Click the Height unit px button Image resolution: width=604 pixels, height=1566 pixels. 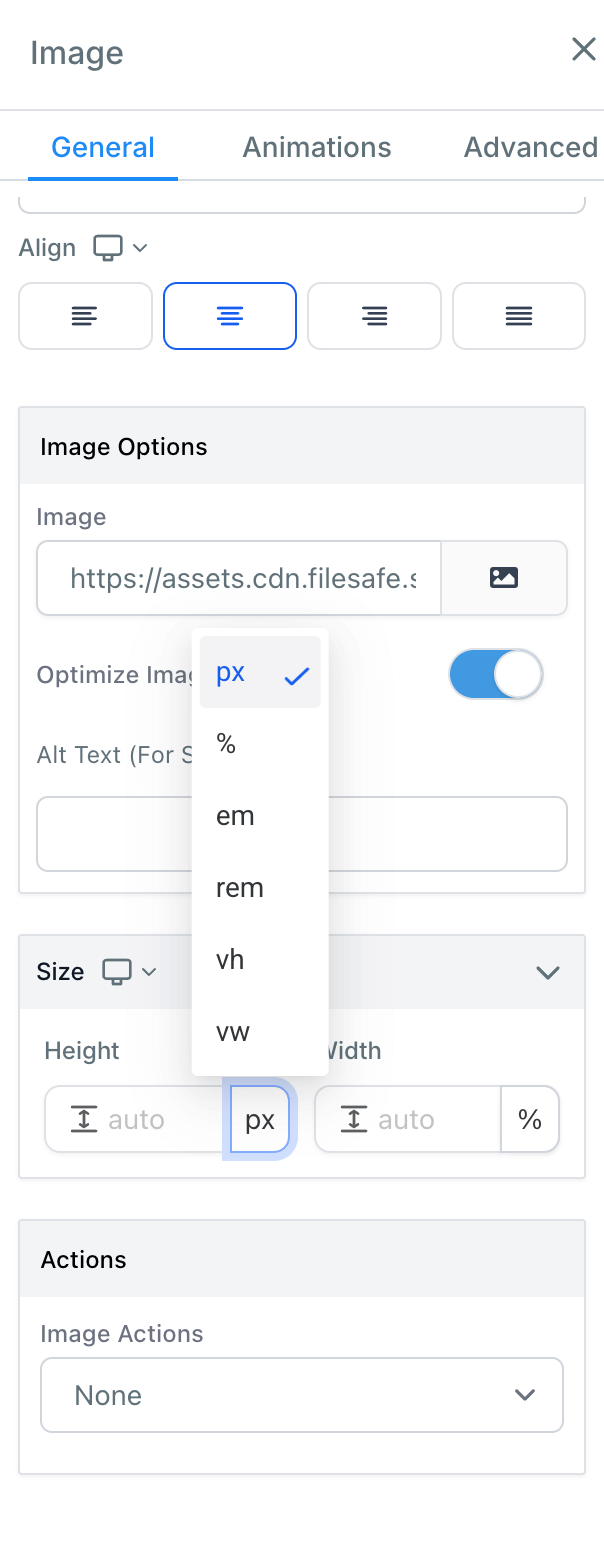pos(260,1120)
